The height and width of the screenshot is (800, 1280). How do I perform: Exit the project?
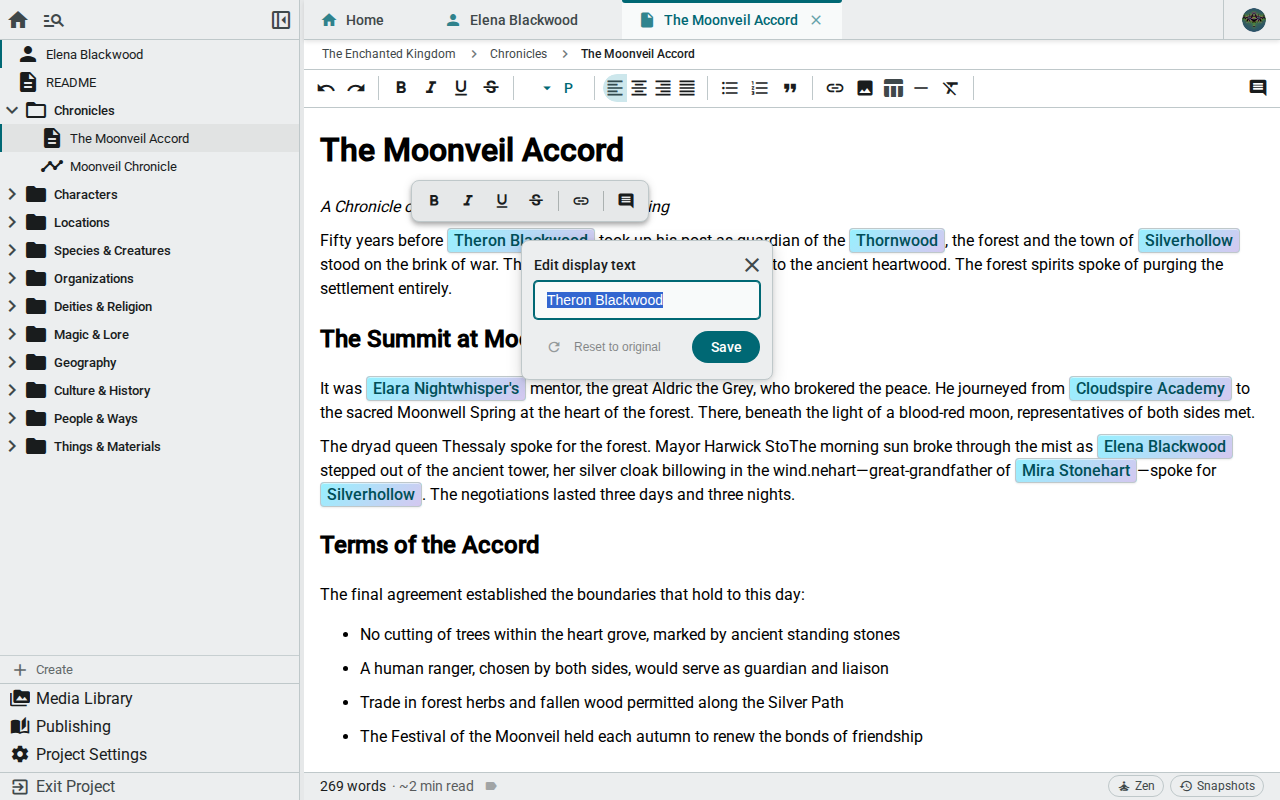150,786
